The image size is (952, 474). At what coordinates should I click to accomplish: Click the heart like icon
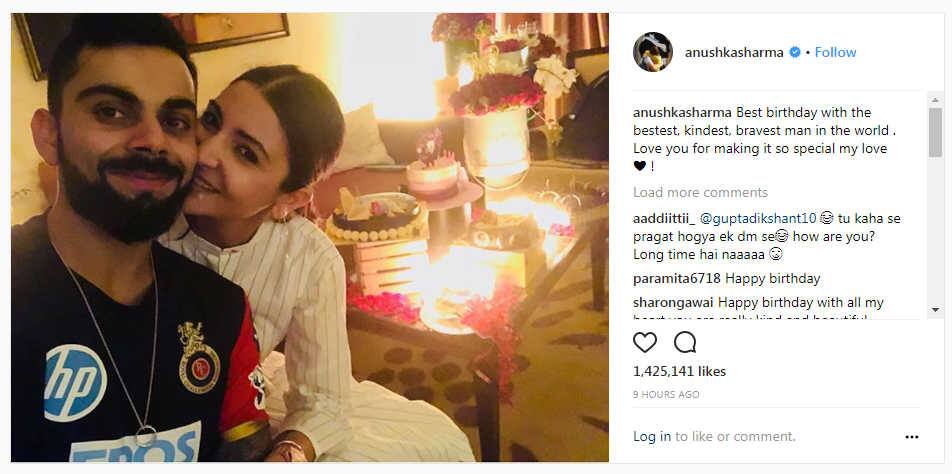pyautogui.click(x=645, y=343)
